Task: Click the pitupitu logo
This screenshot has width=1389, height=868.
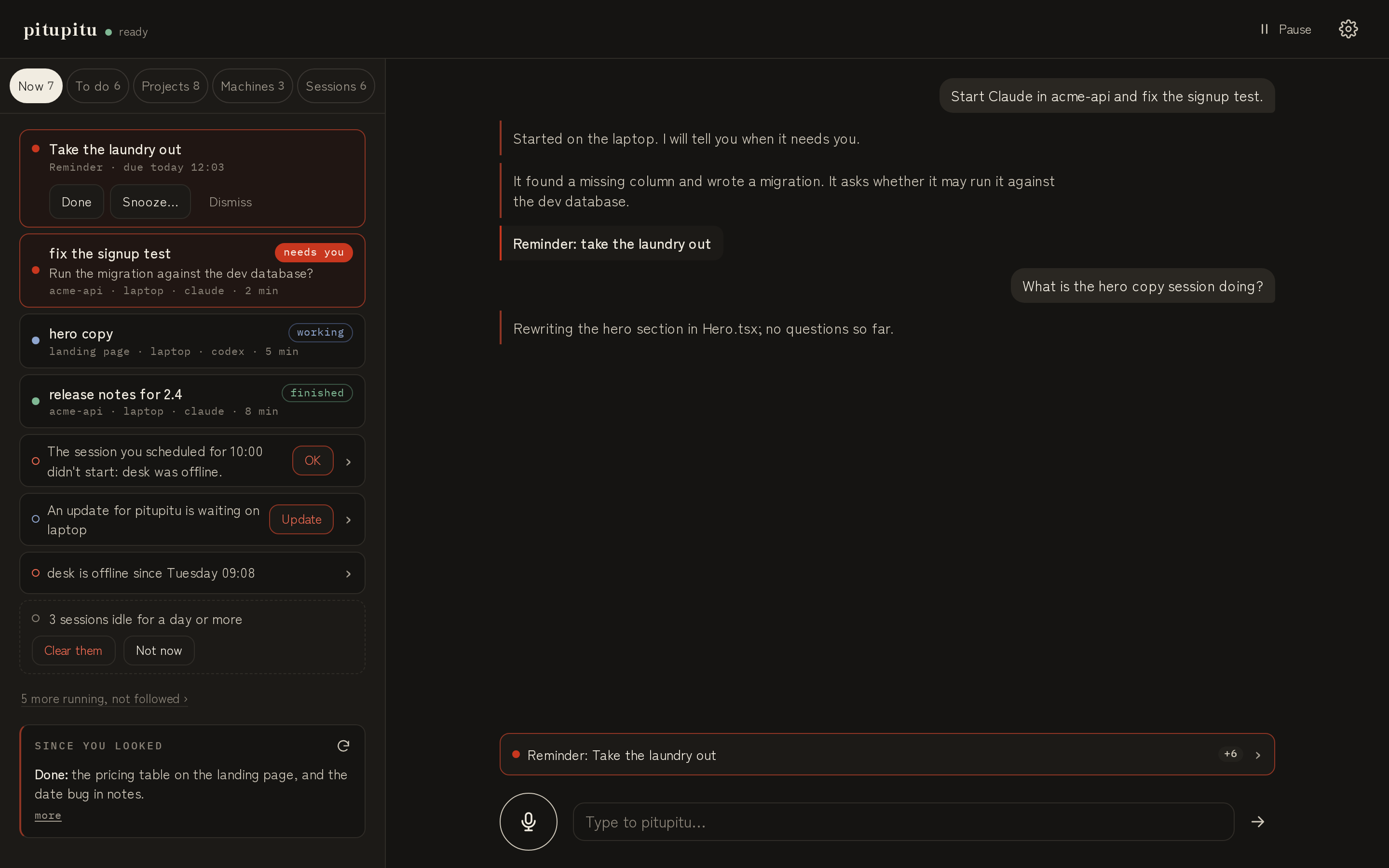Action: click(x=60, y=29)
